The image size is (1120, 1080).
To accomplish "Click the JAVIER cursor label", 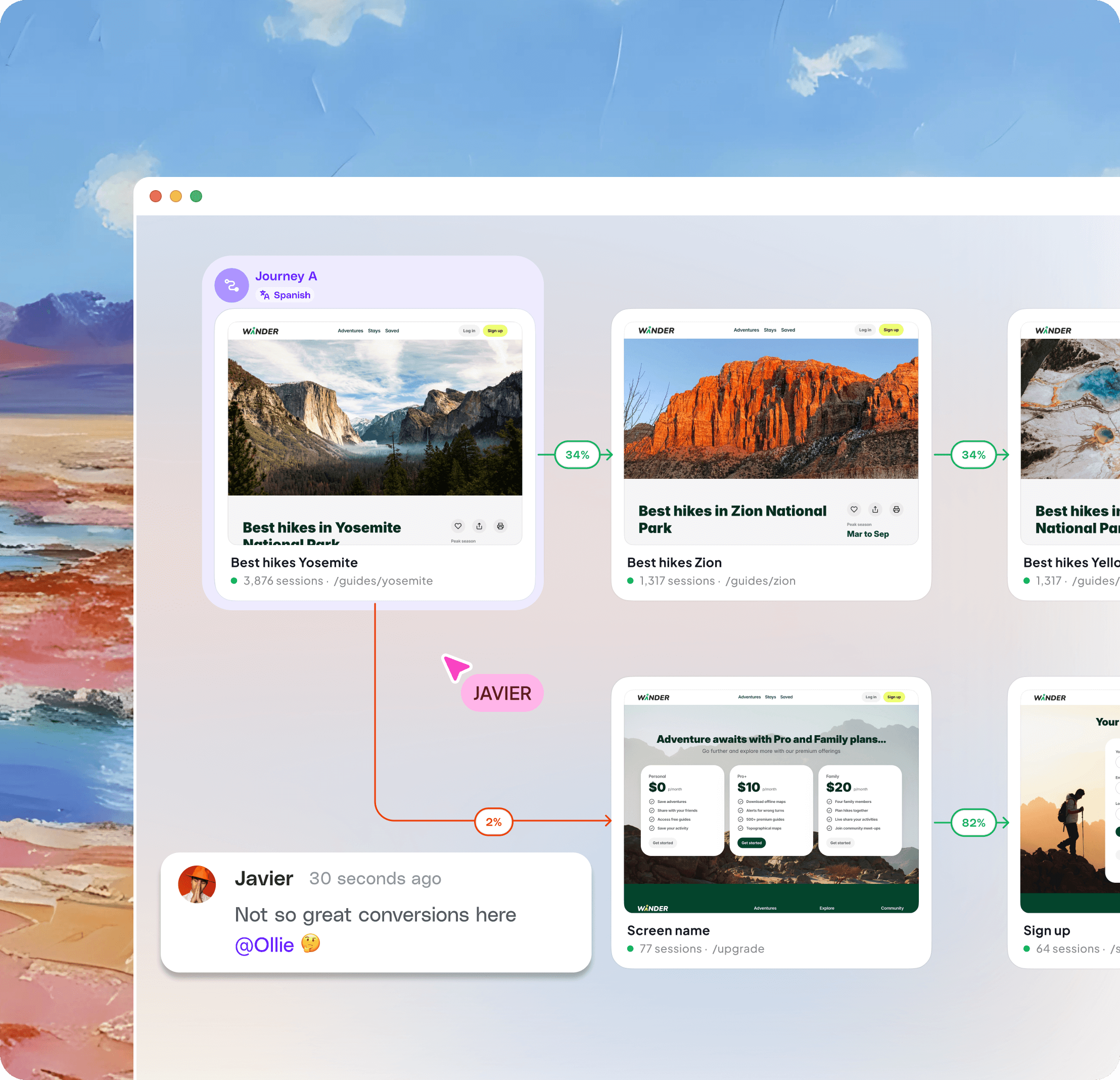I will tap(502, 693).
